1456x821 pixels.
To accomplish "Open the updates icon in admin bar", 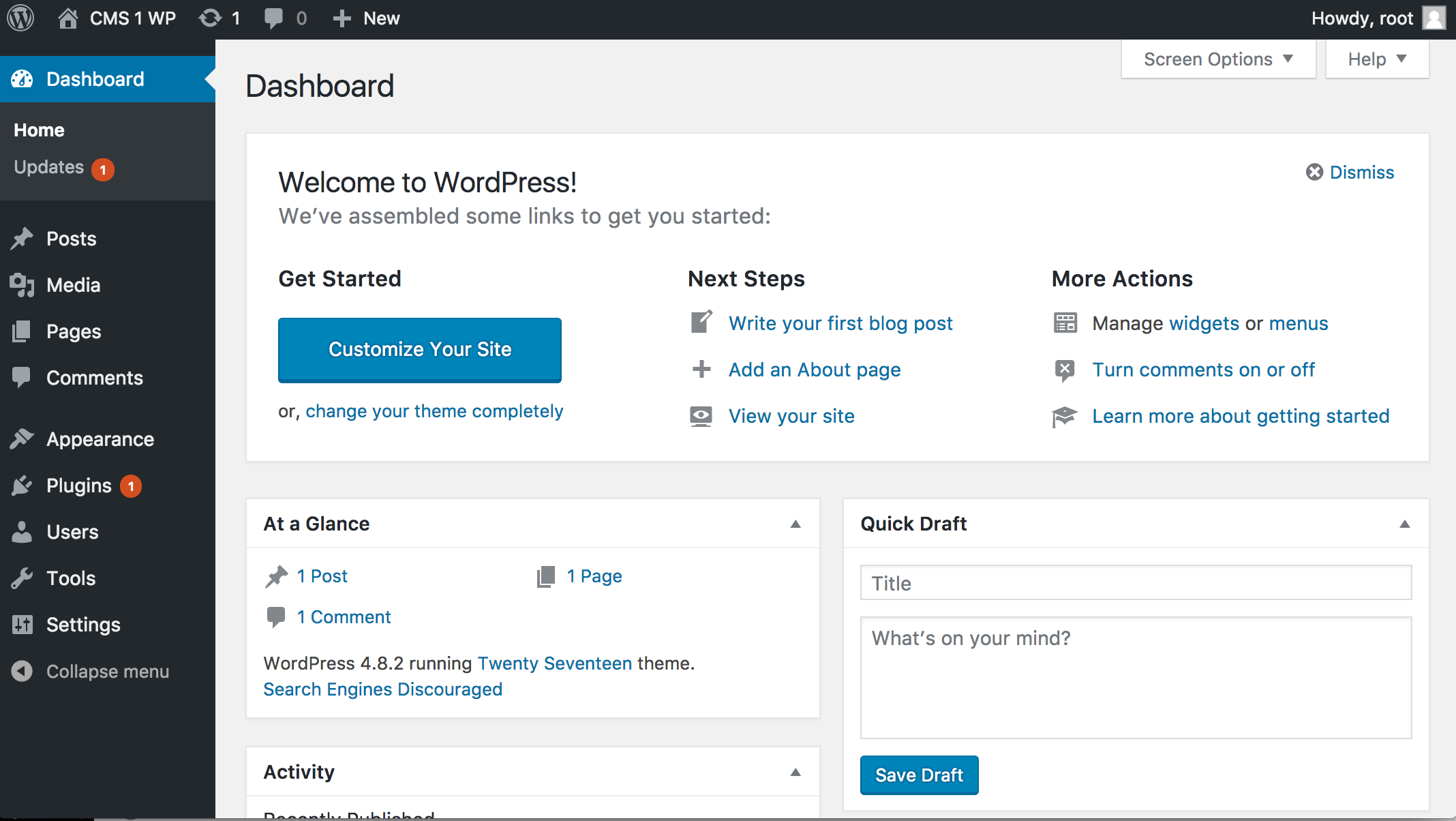I will click(x=211, y=18).
